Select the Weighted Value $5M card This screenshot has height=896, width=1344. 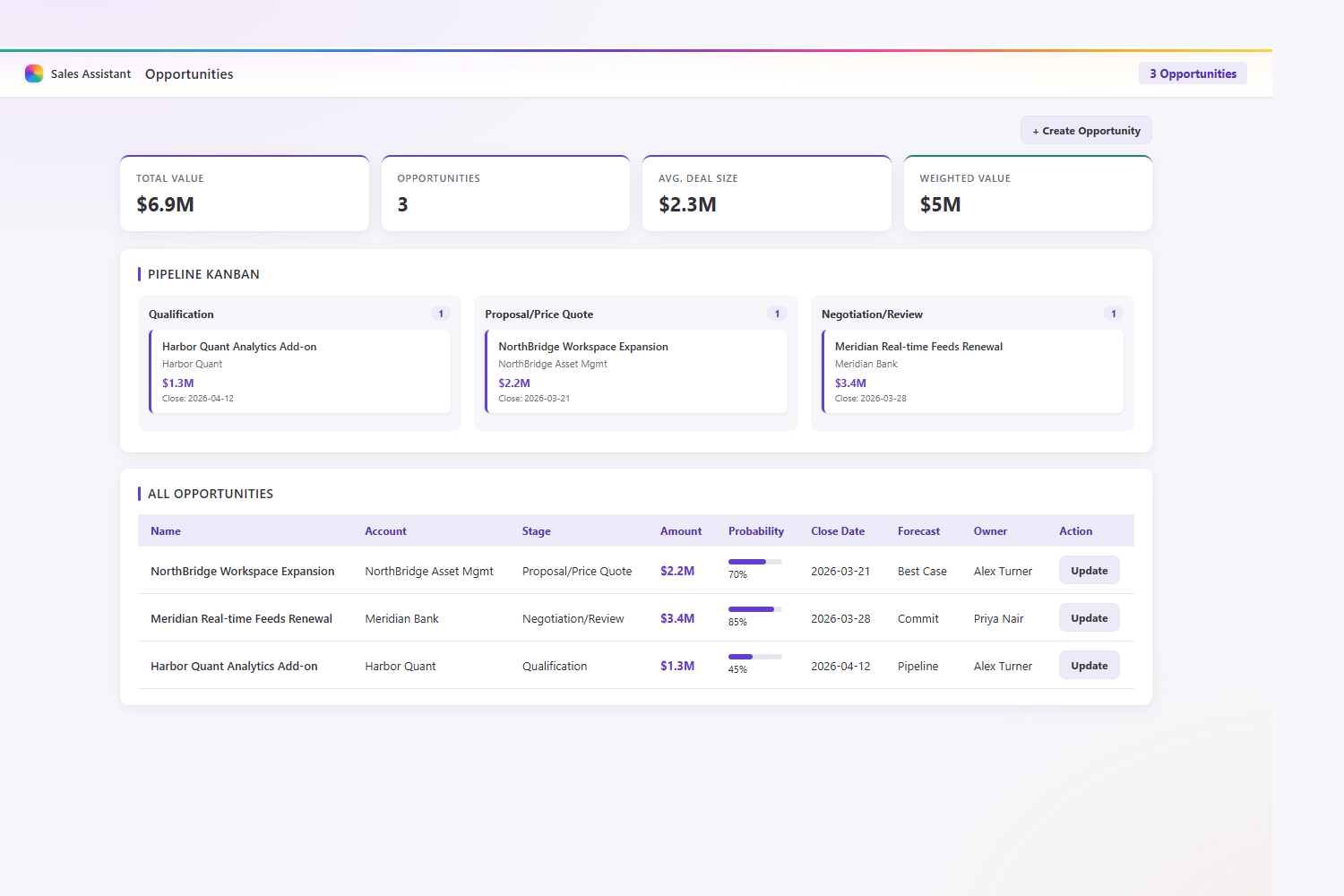tap(1028, 194)
